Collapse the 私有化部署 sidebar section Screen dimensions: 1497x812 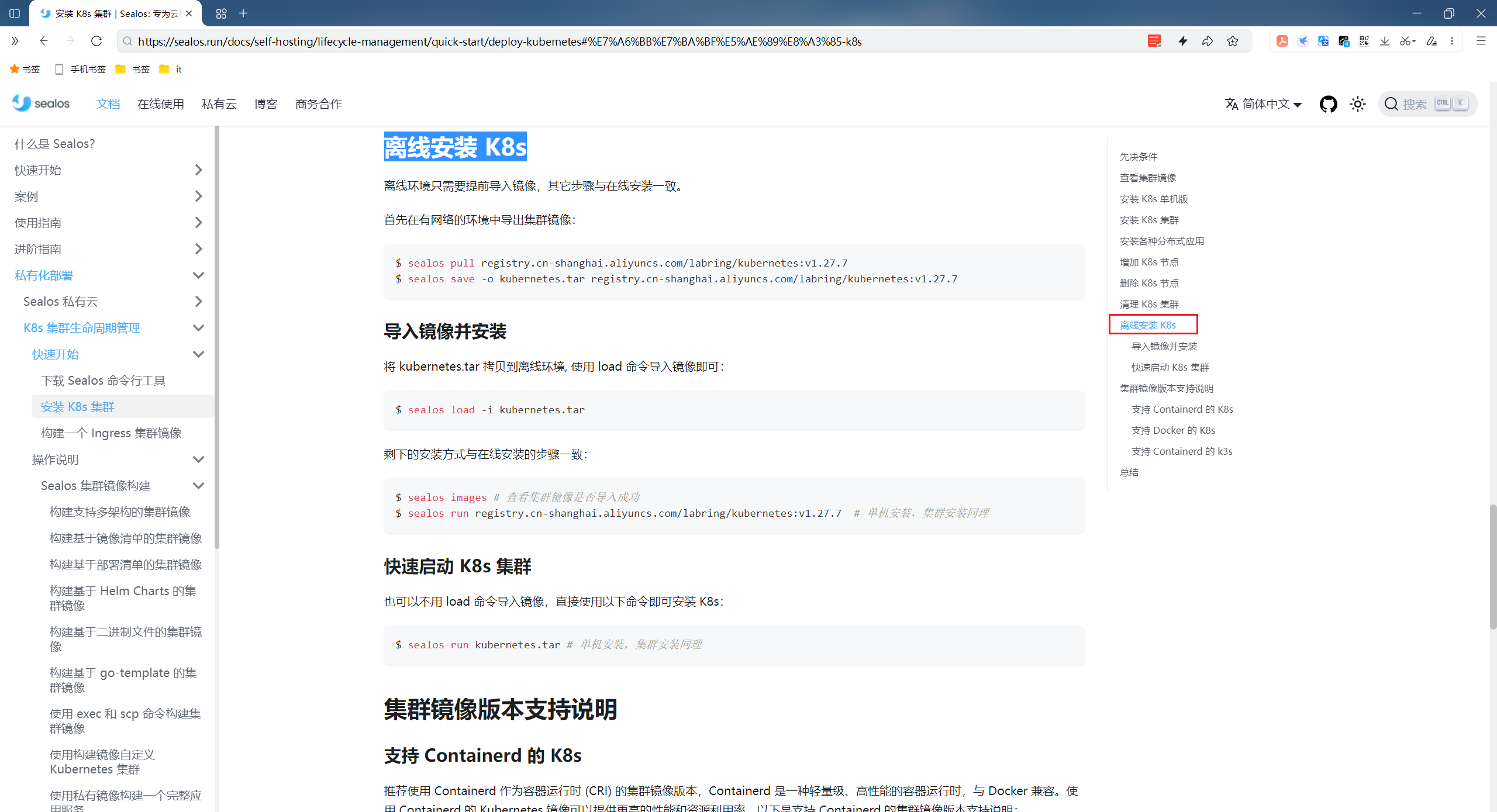tap(198, 275)
